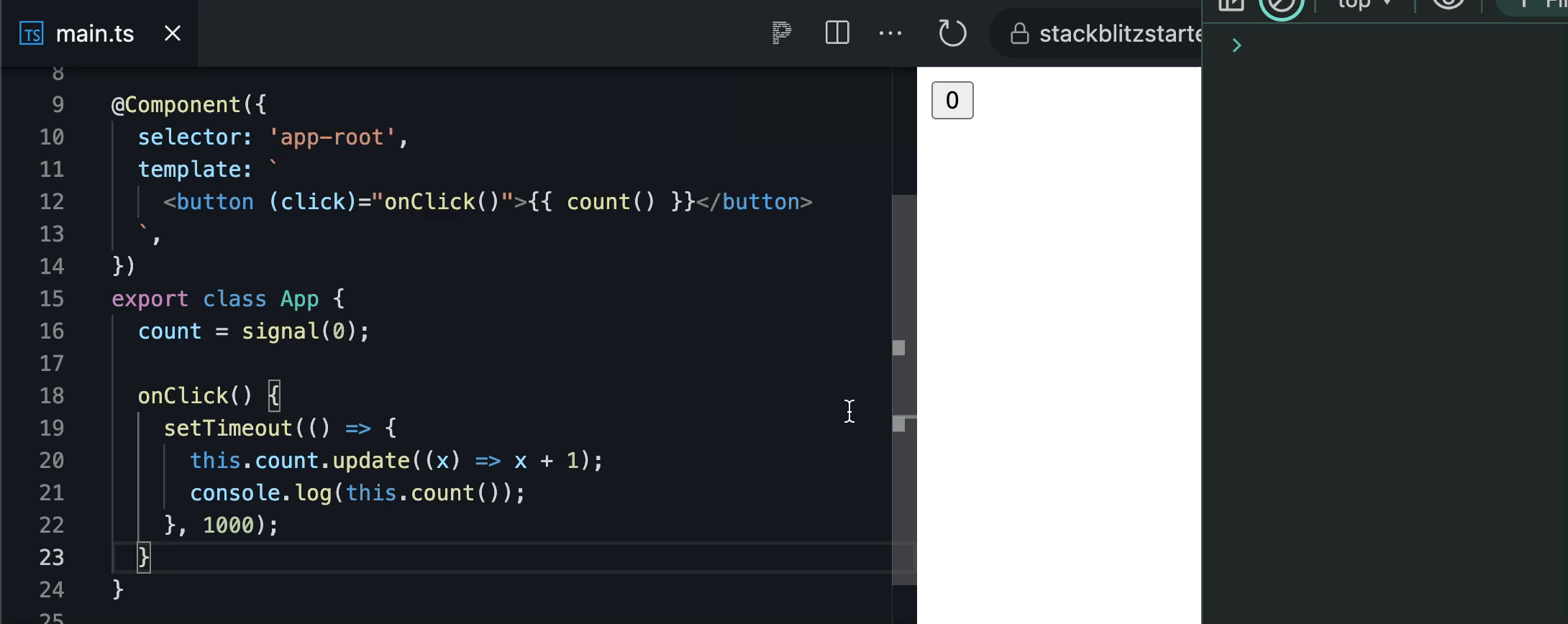Split the editor with the split icon
1568x624 pixels.
coord(837,33)
